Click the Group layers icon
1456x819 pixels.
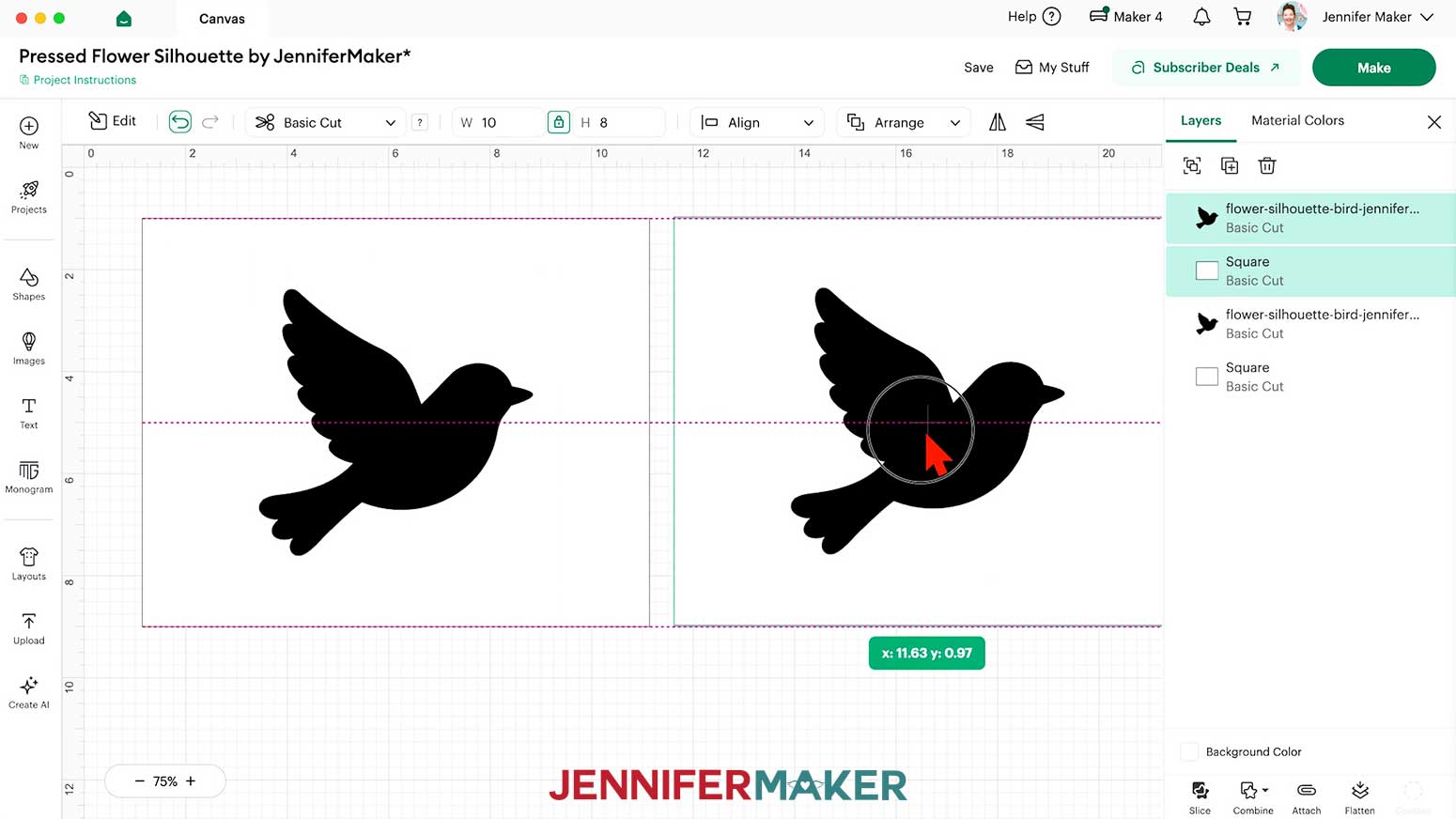pyautogui.click(x=1192, y=166)
